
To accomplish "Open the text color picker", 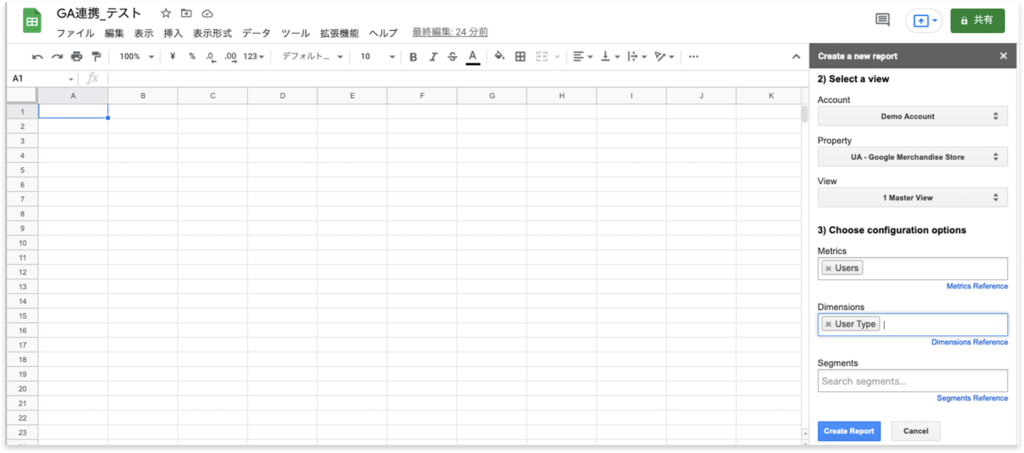I will pyautogui.click(x=473, y=57).
